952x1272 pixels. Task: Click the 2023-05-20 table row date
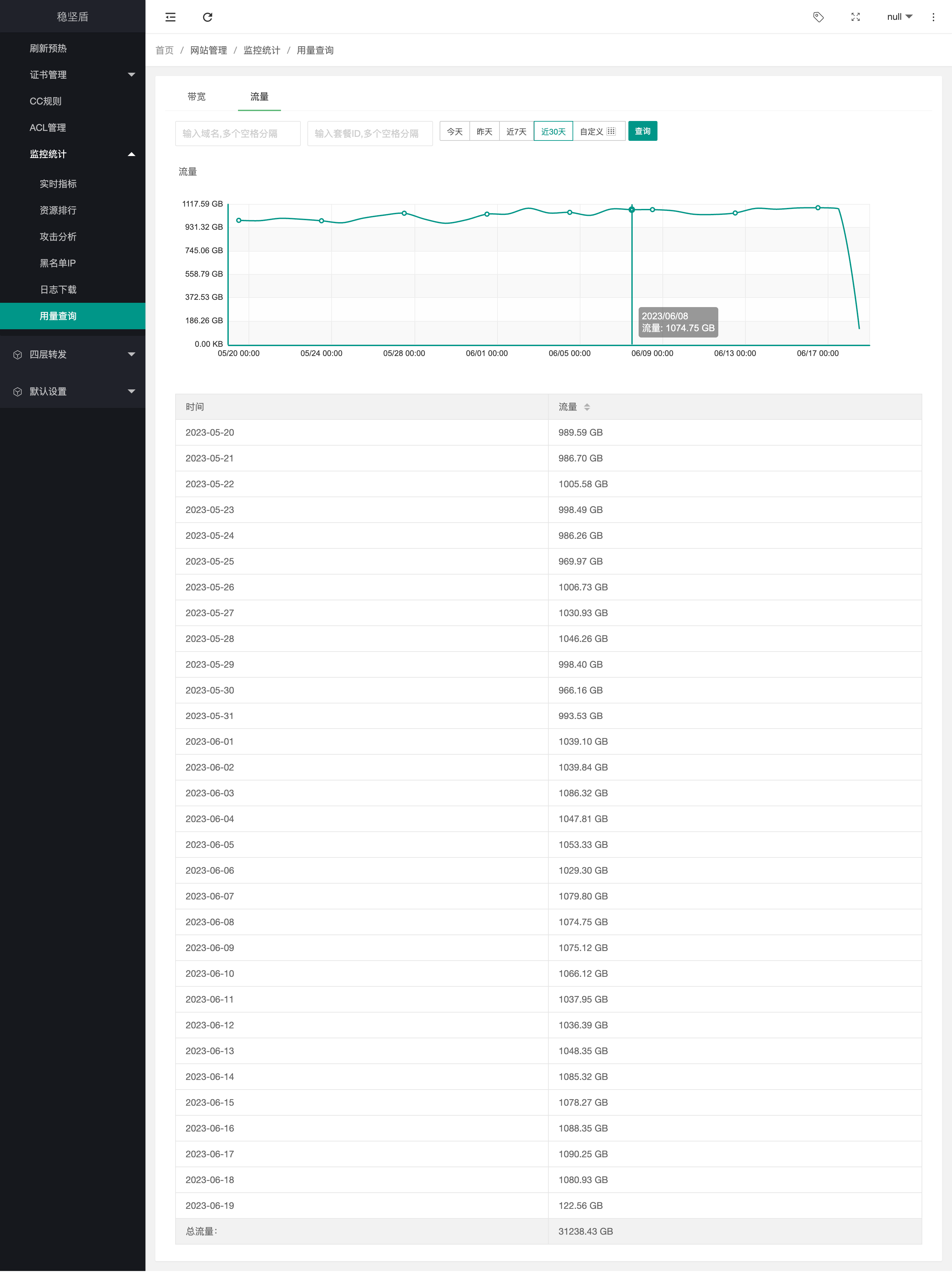pos(210,432)
